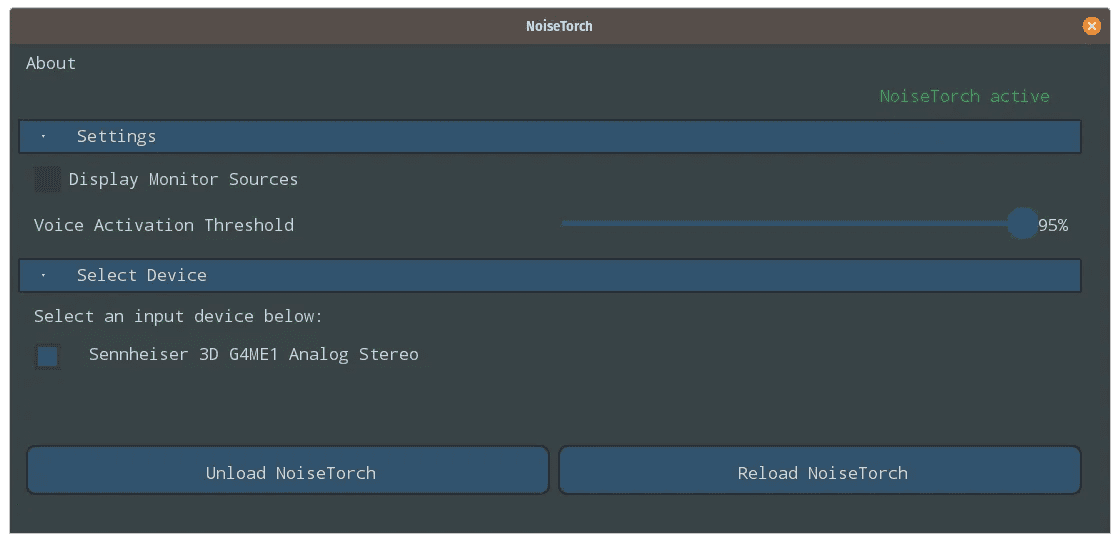Click Reload NoiseTorch button
Image resolution: width=1120 pixels, height=543 pixels.
pyautogui.click(x=820, y=470)
